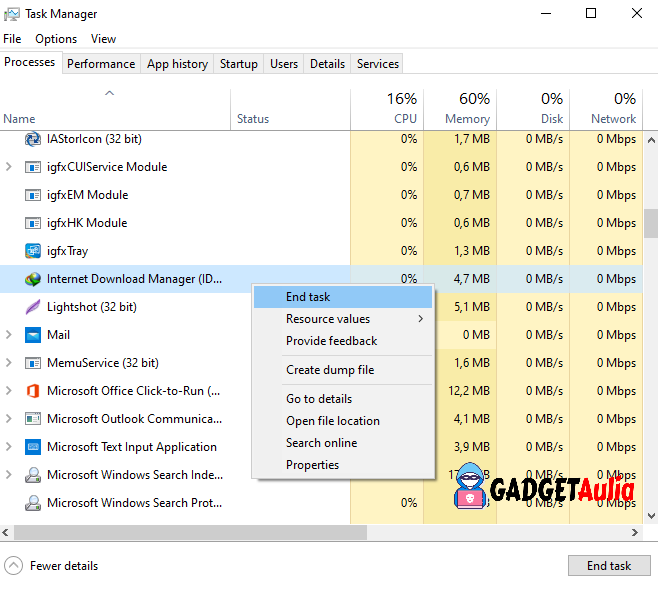Image resolution: width=658 pixels, height=589 pixels.
Task: Click the Windows Search Protocol icon
Action: (33, 503)
